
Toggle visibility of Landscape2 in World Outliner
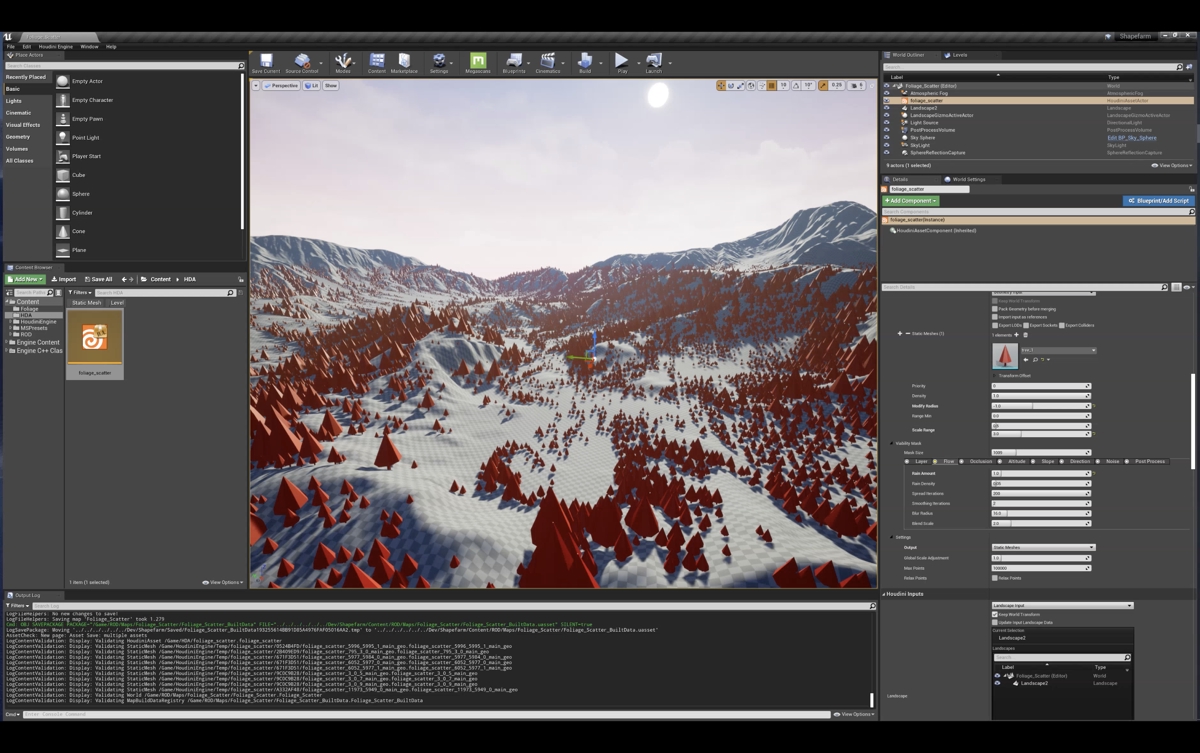pyautogui.click(x=886, y=108)
